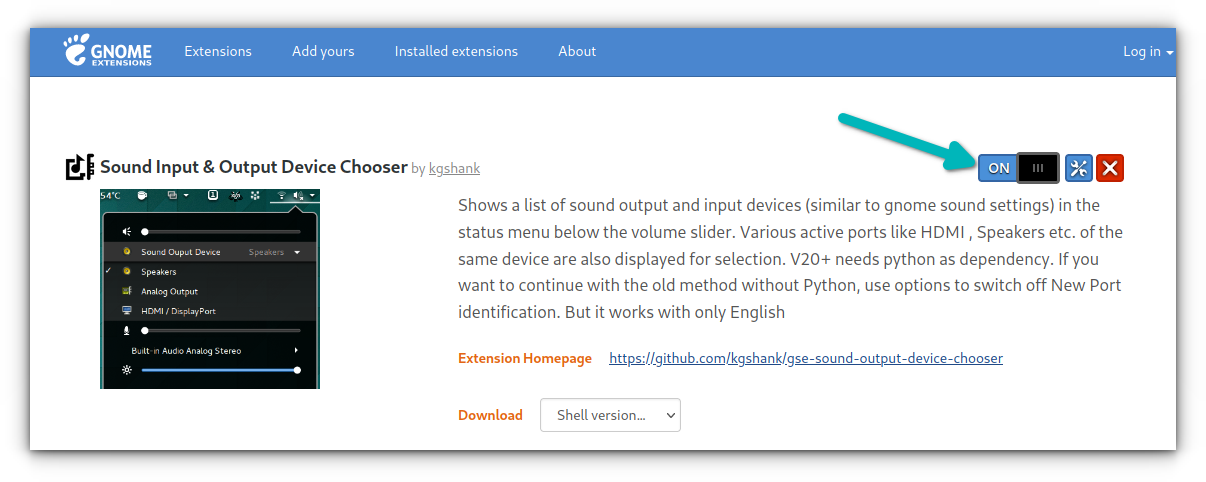The height and width of the screenshot is (482, 1206).
Task: Select checked Speakers option in preview
Action: (158, 272)
